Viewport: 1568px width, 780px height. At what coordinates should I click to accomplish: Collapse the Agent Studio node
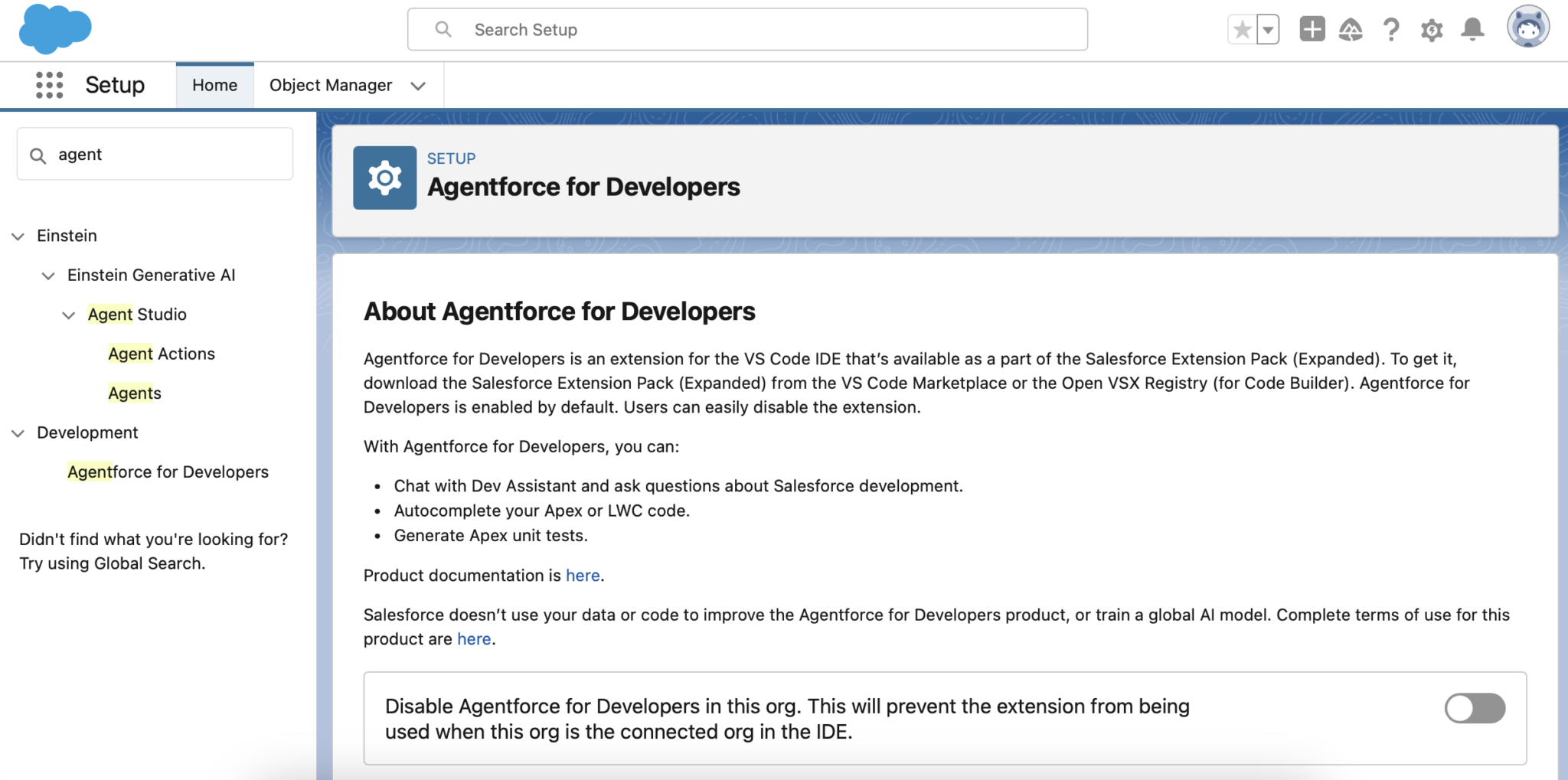[69, 315]
